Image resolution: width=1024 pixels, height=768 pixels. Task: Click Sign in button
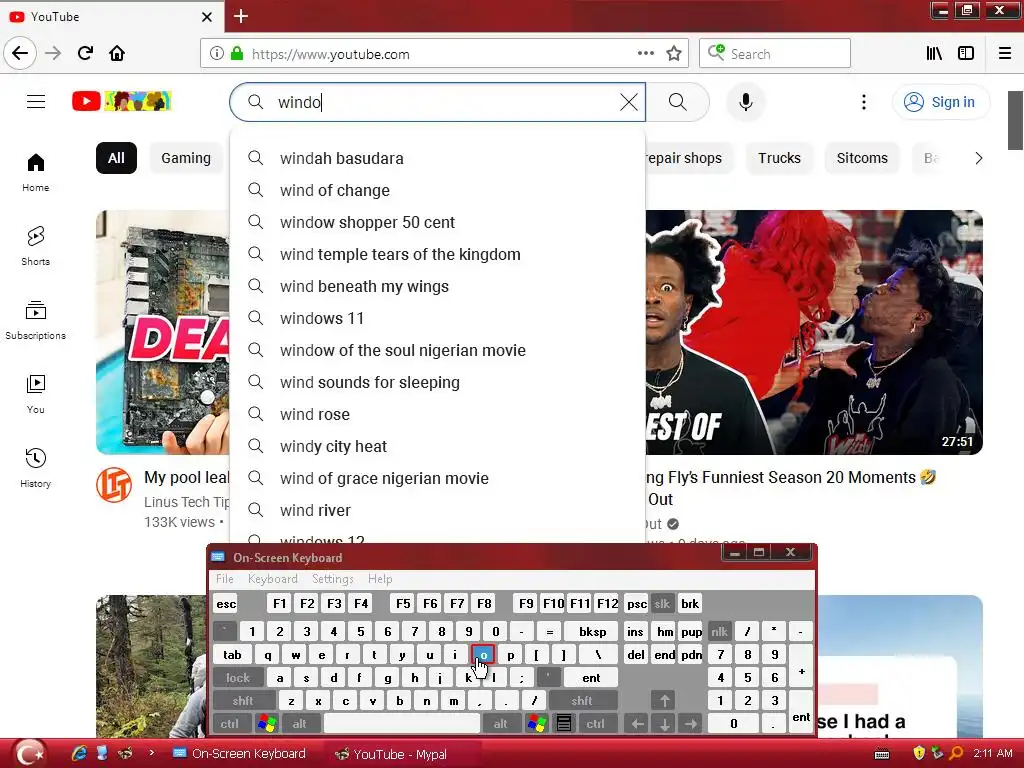coord(941,102)
